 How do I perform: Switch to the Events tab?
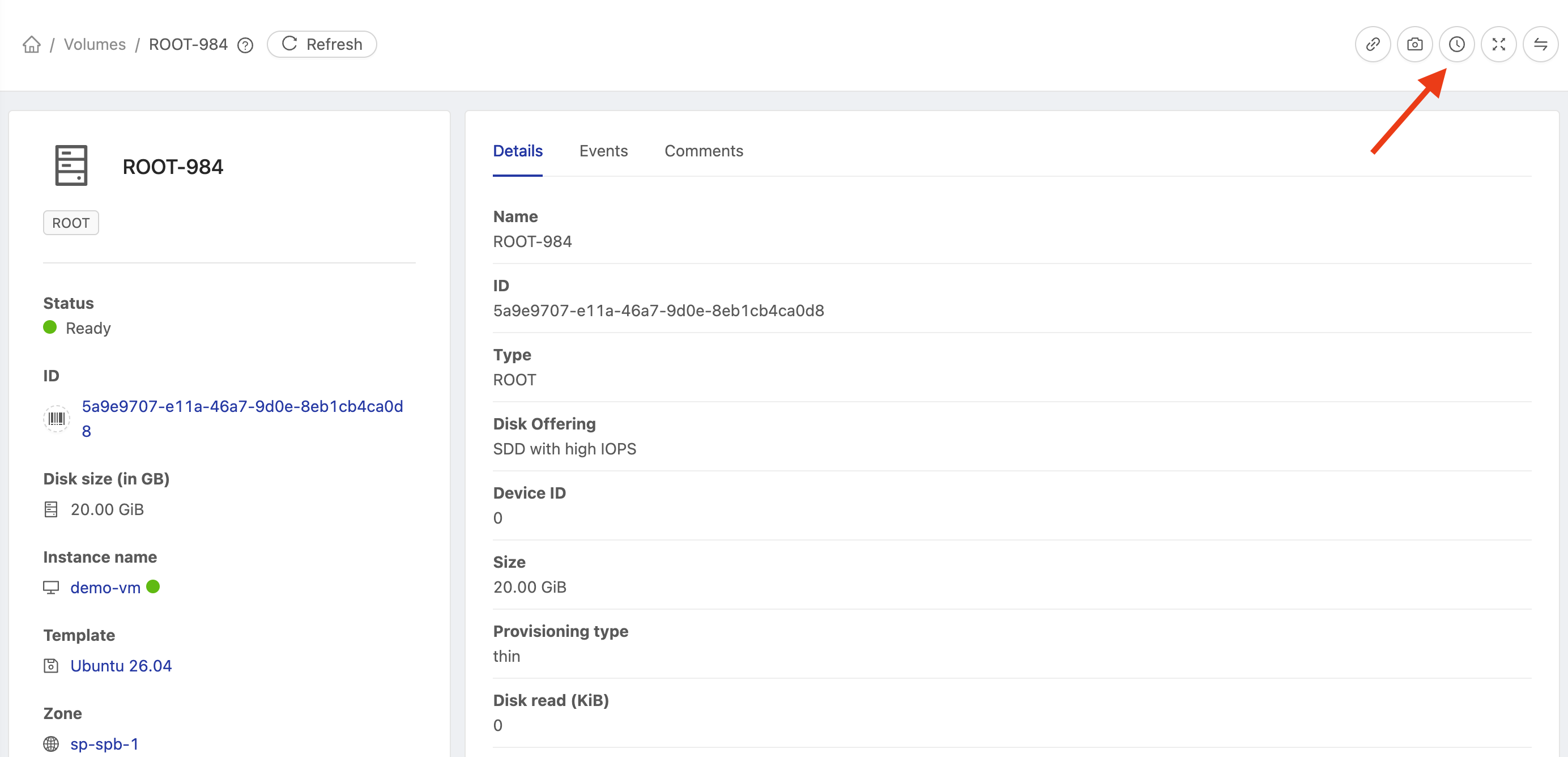click(x=603, y=151)
